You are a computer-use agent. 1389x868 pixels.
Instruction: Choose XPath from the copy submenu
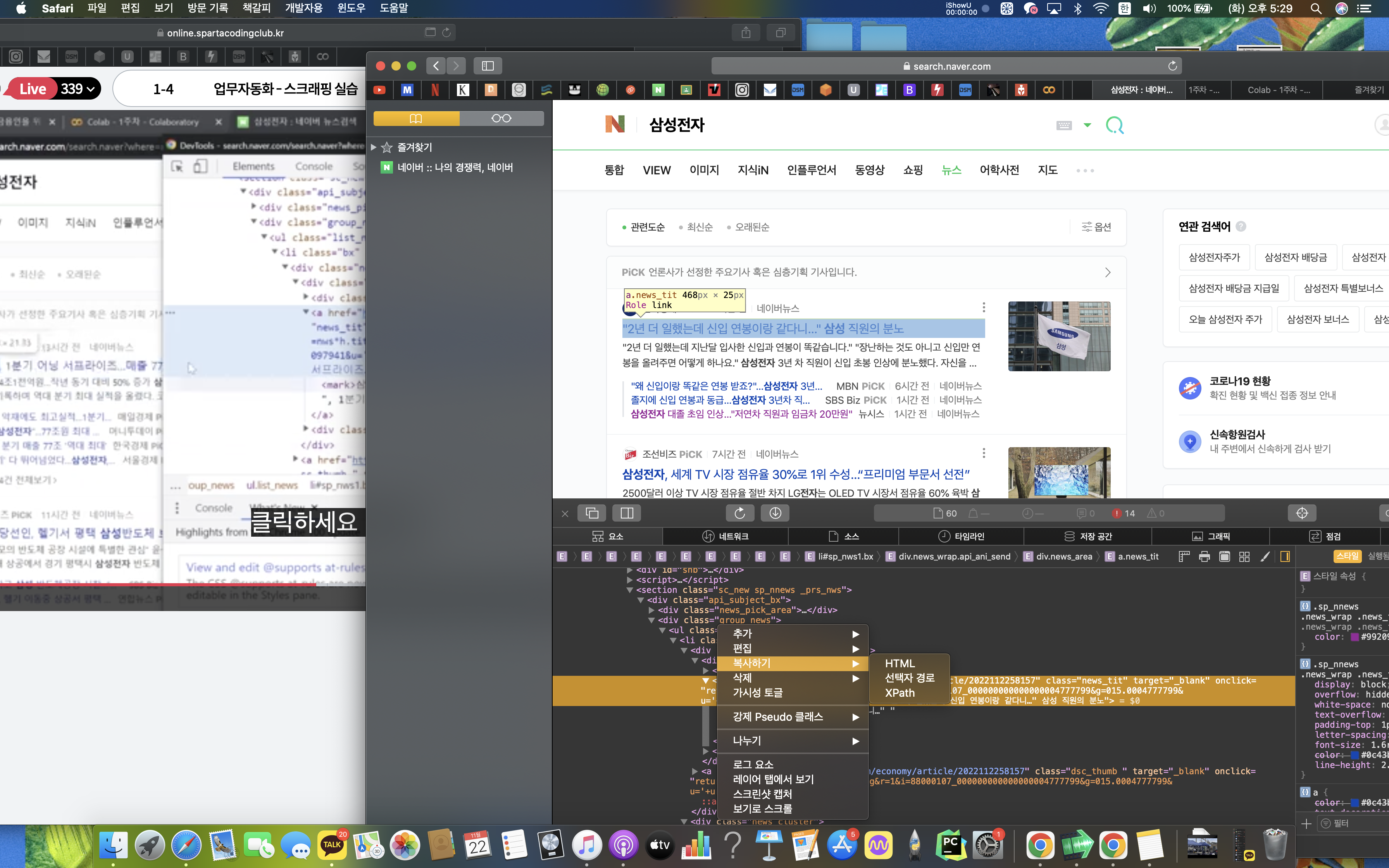click(909, 693)
